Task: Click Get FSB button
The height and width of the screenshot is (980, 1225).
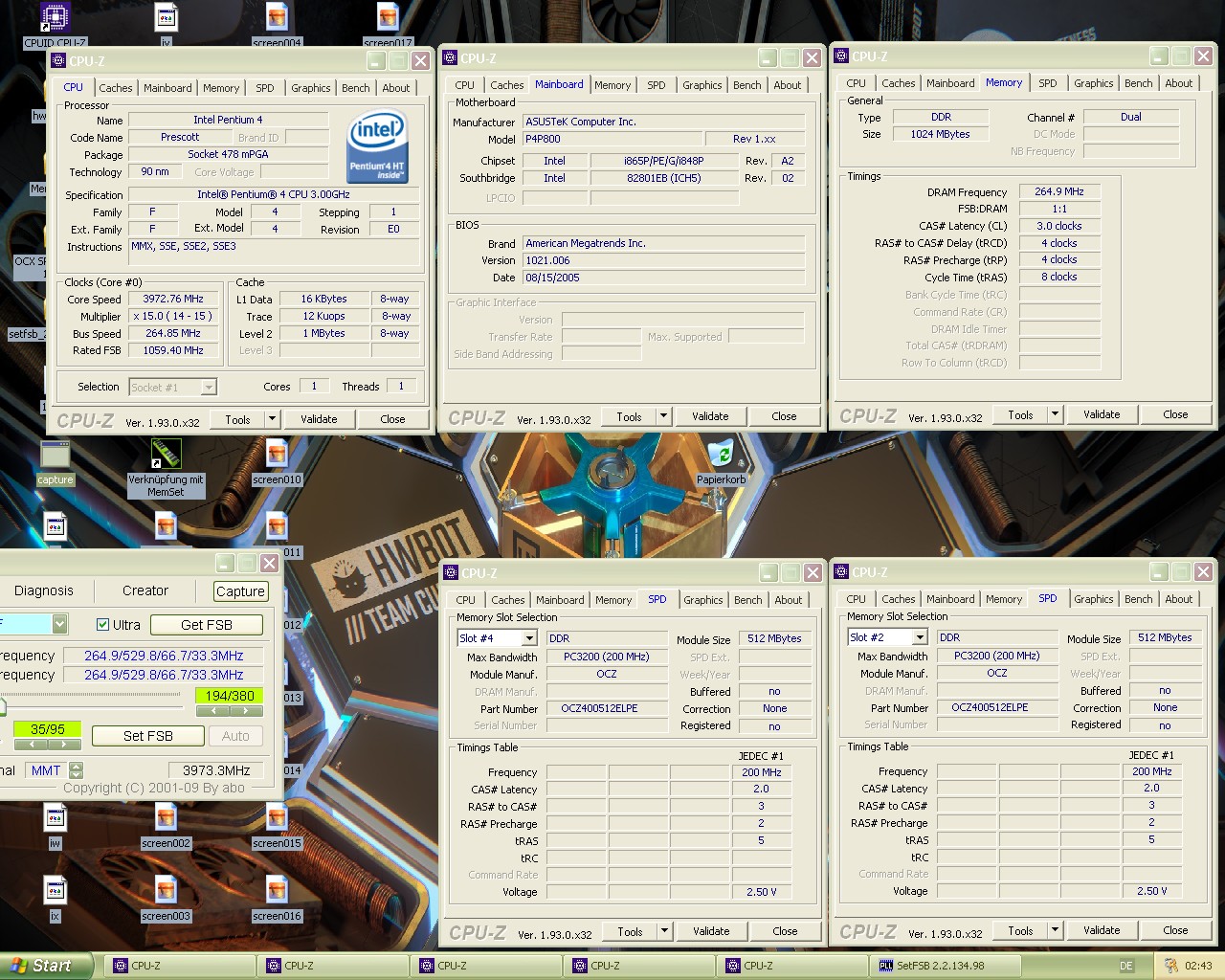Action: click(x=207, y=625)
